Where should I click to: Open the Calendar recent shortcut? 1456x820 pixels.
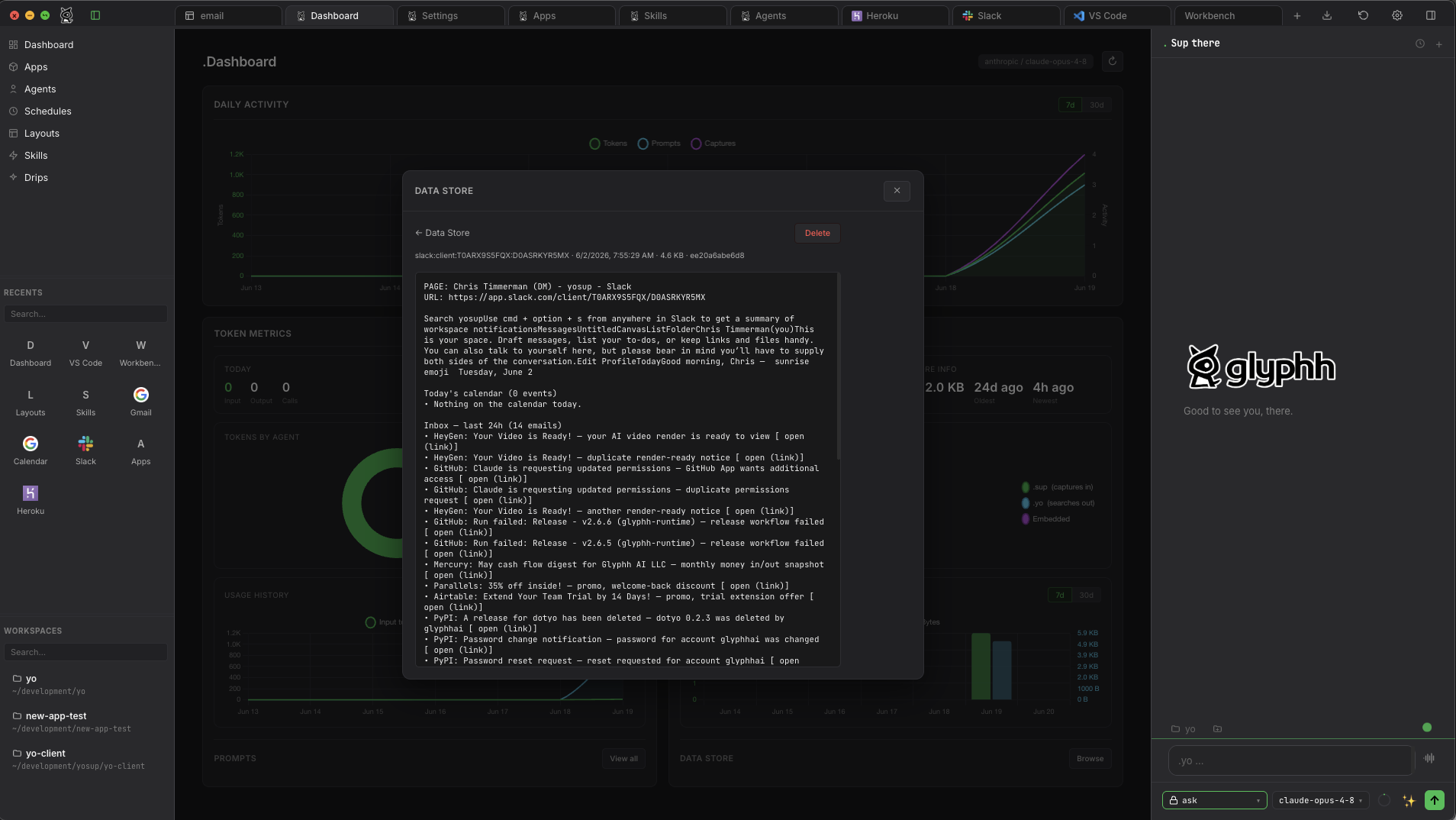point(31,452)
